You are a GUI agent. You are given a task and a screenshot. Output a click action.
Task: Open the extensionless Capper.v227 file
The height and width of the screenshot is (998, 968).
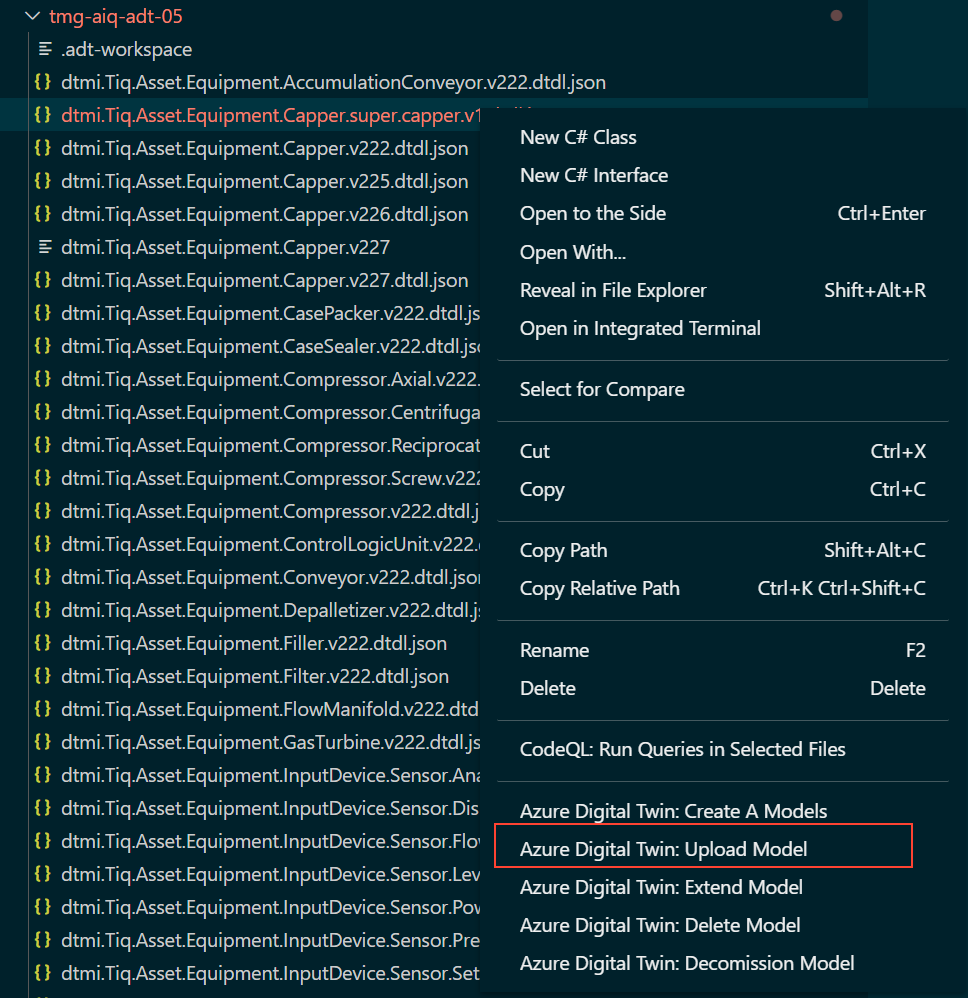225,248
